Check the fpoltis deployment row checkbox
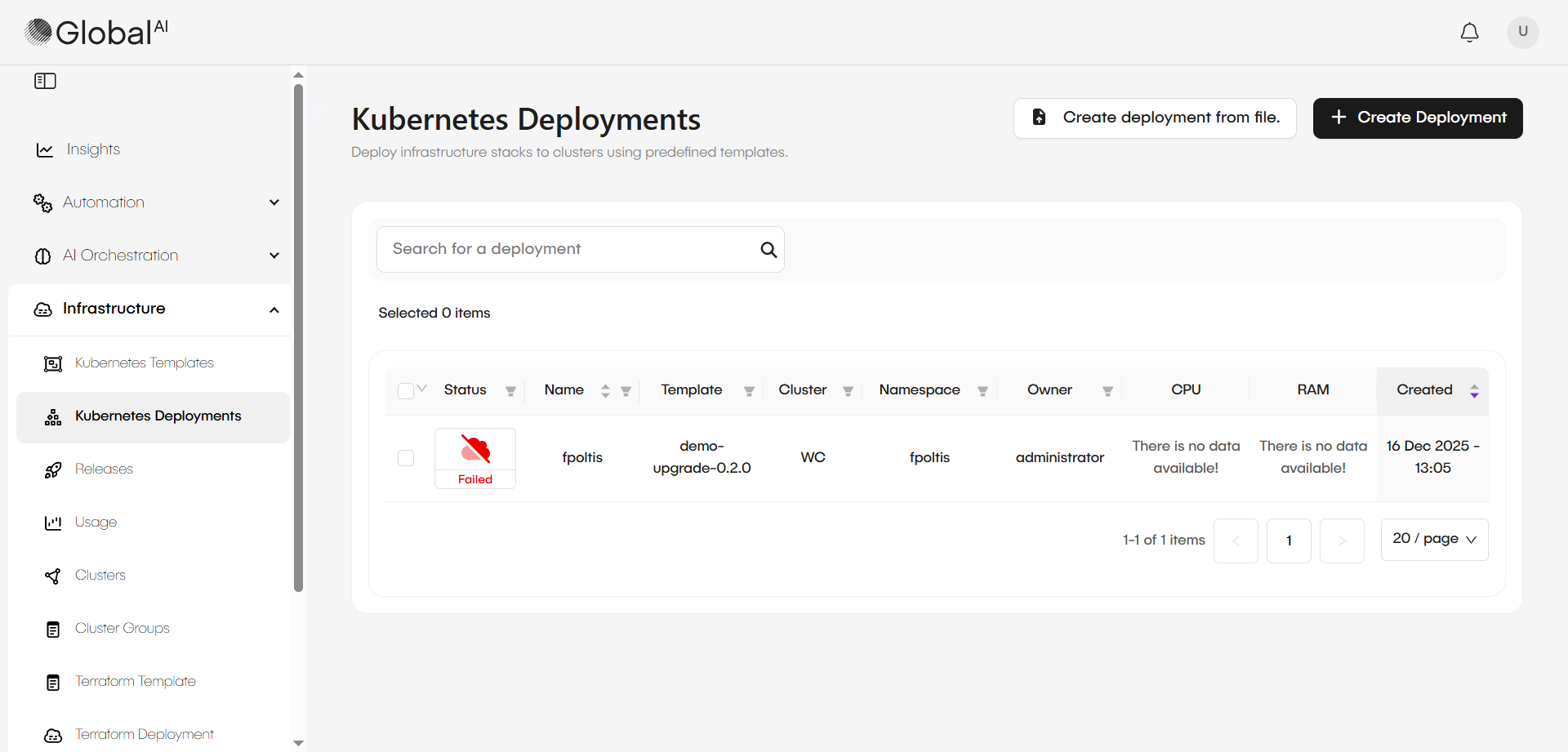The height and width of the screenshot is (752, 1568). tap(406, 458)
